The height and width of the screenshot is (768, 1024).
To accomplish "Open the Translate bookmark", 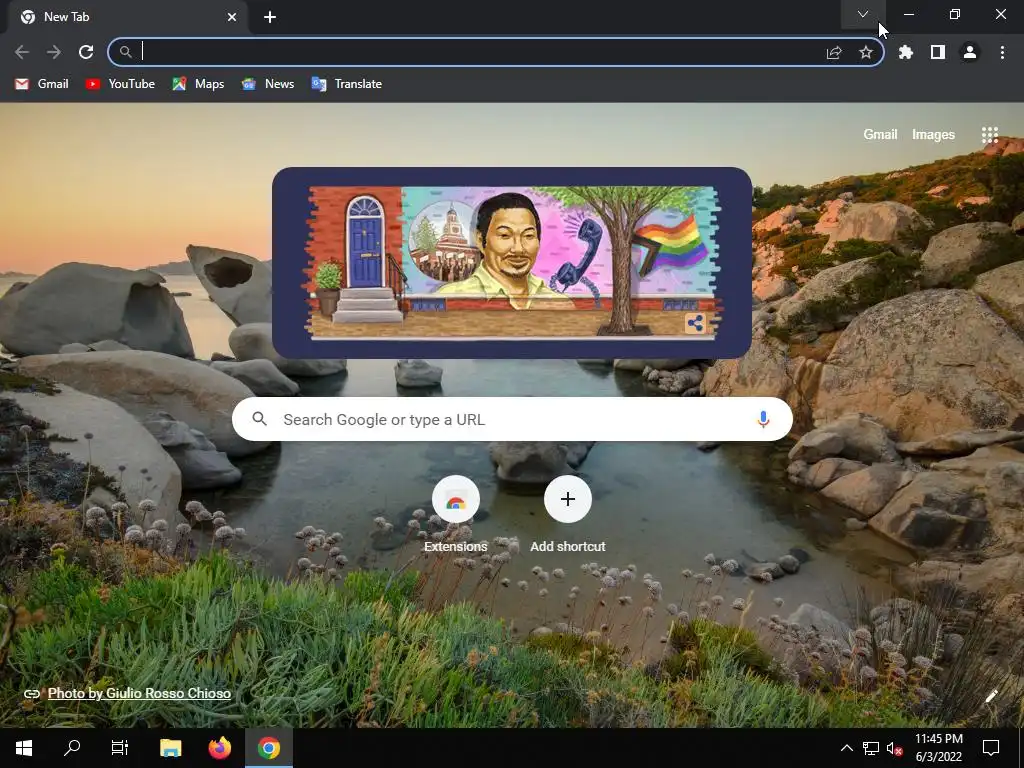I will point(347,84).
